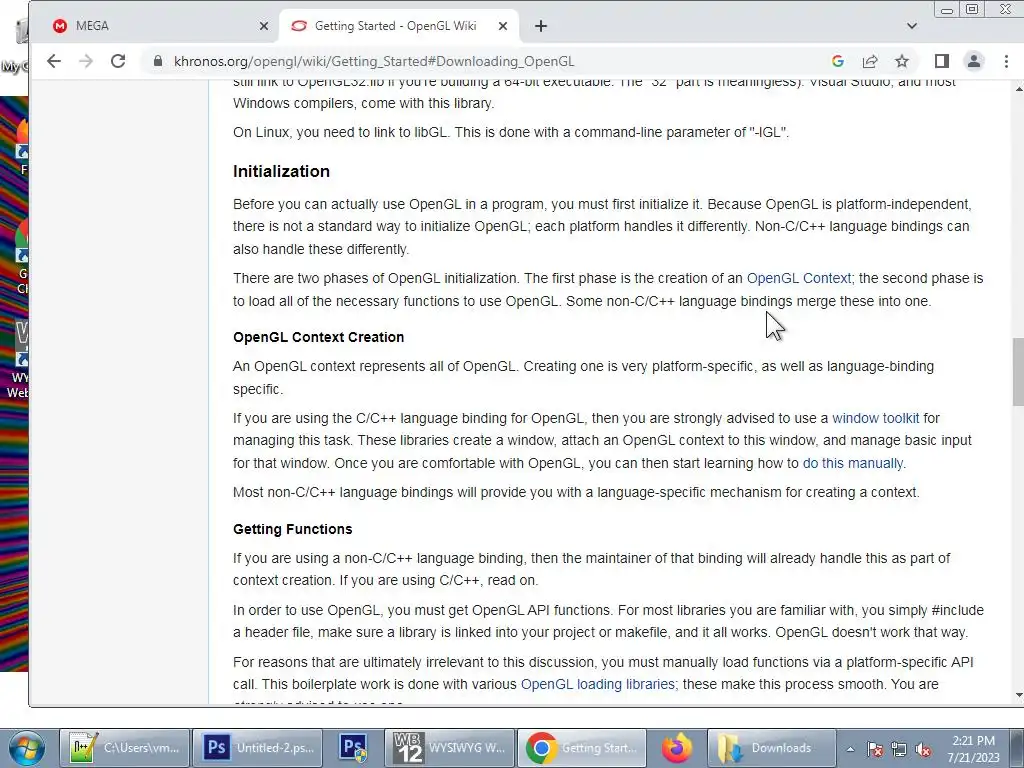Click the Initialization heading

coord(281,171)
